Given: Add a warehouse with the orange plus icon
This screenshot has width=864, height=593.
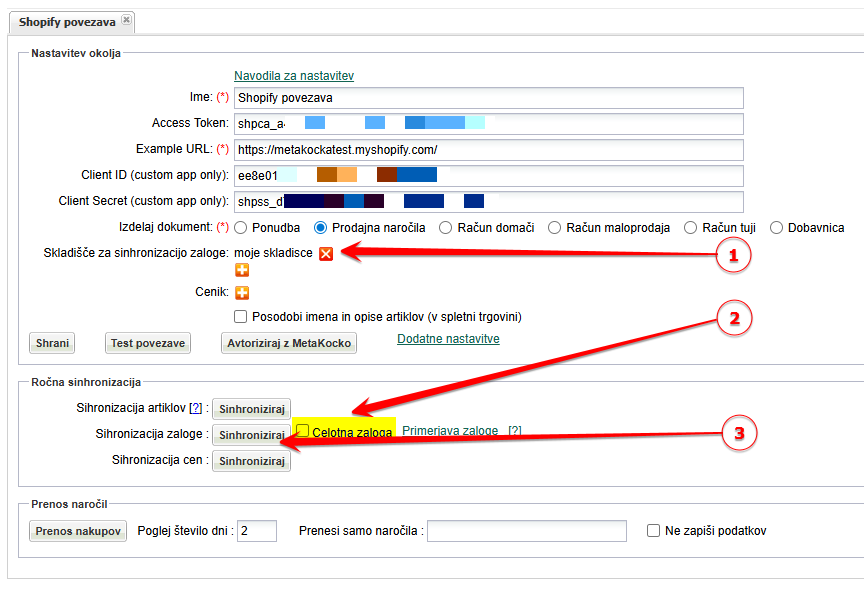Looking at the screenshot, I should click(x=242, y=270).
